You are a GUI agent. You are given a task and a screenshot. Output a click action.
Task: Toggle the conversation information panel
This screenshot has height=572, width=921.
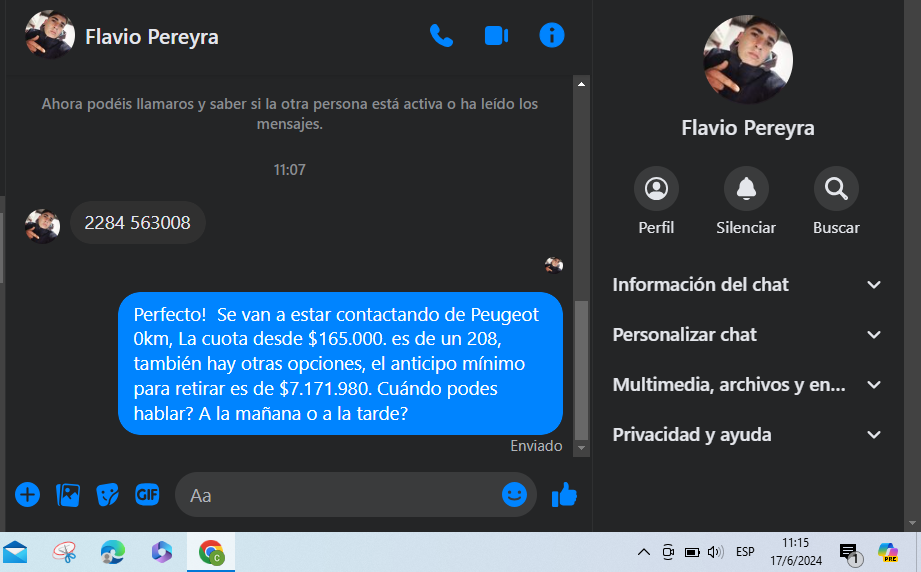tap(551, 36)
